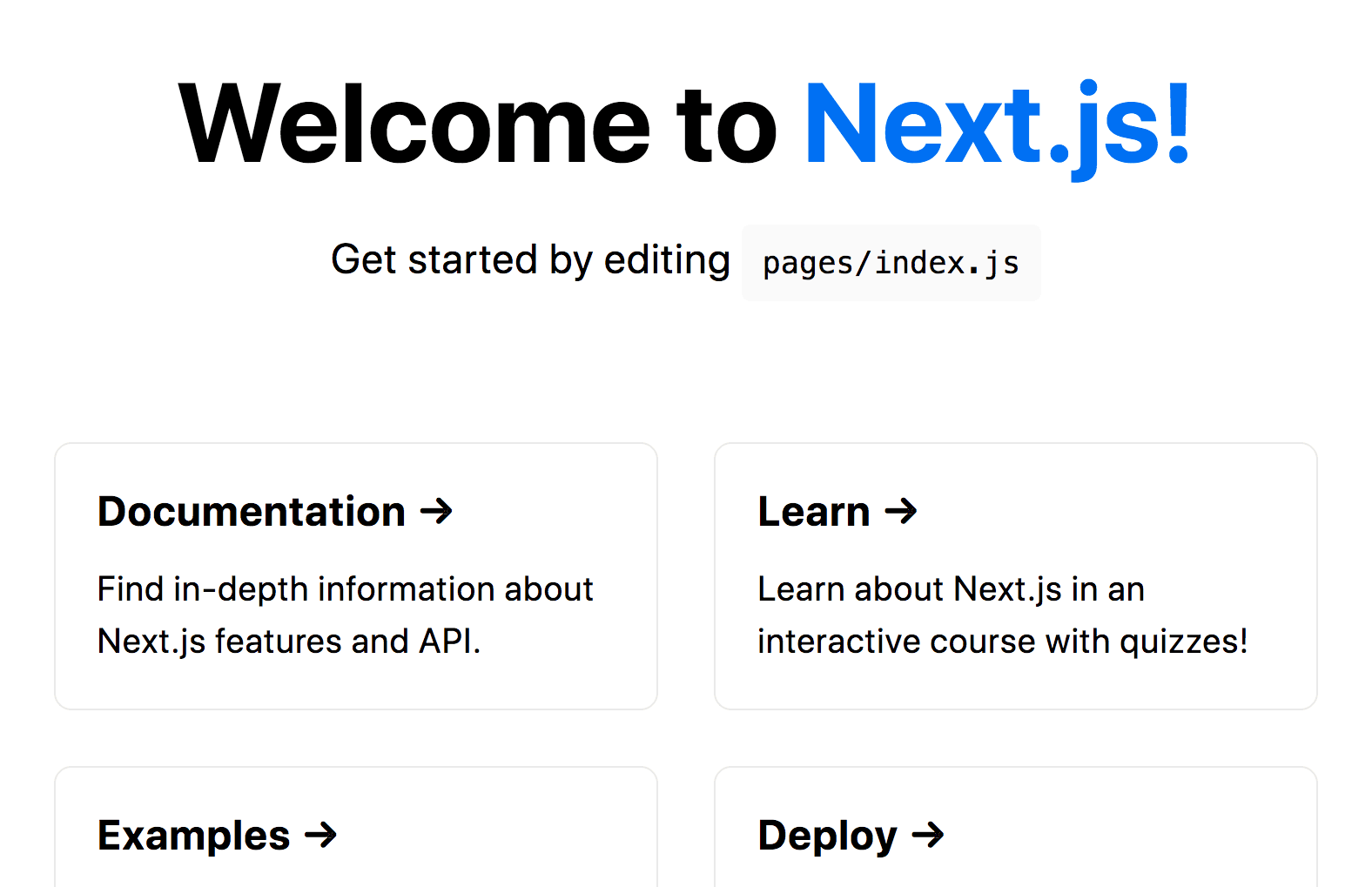Click 'Learn about Next.js in an' description line
The image size is (1372, 887).
tap(951, 589)
